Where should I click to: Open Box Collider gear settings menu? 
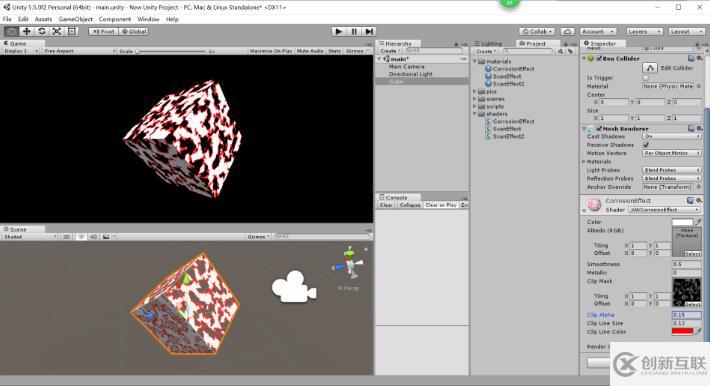pyautogui.click(x=699, y=58)
